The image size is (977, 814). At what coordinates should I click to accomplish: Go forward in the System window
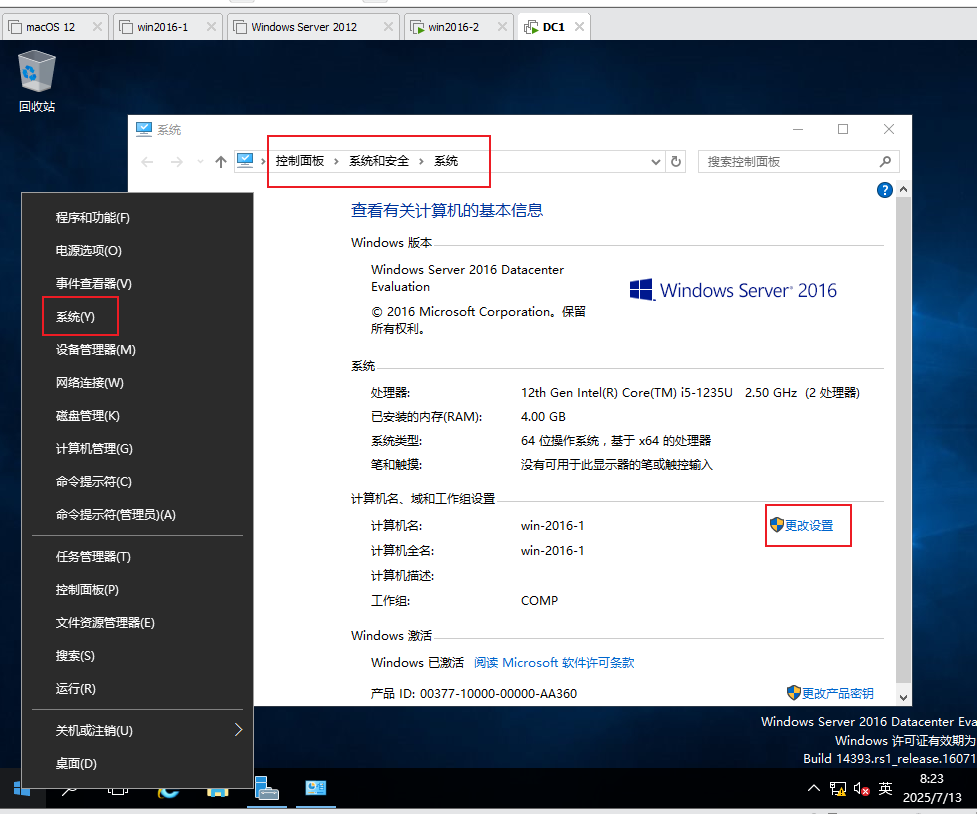point(177,162)
